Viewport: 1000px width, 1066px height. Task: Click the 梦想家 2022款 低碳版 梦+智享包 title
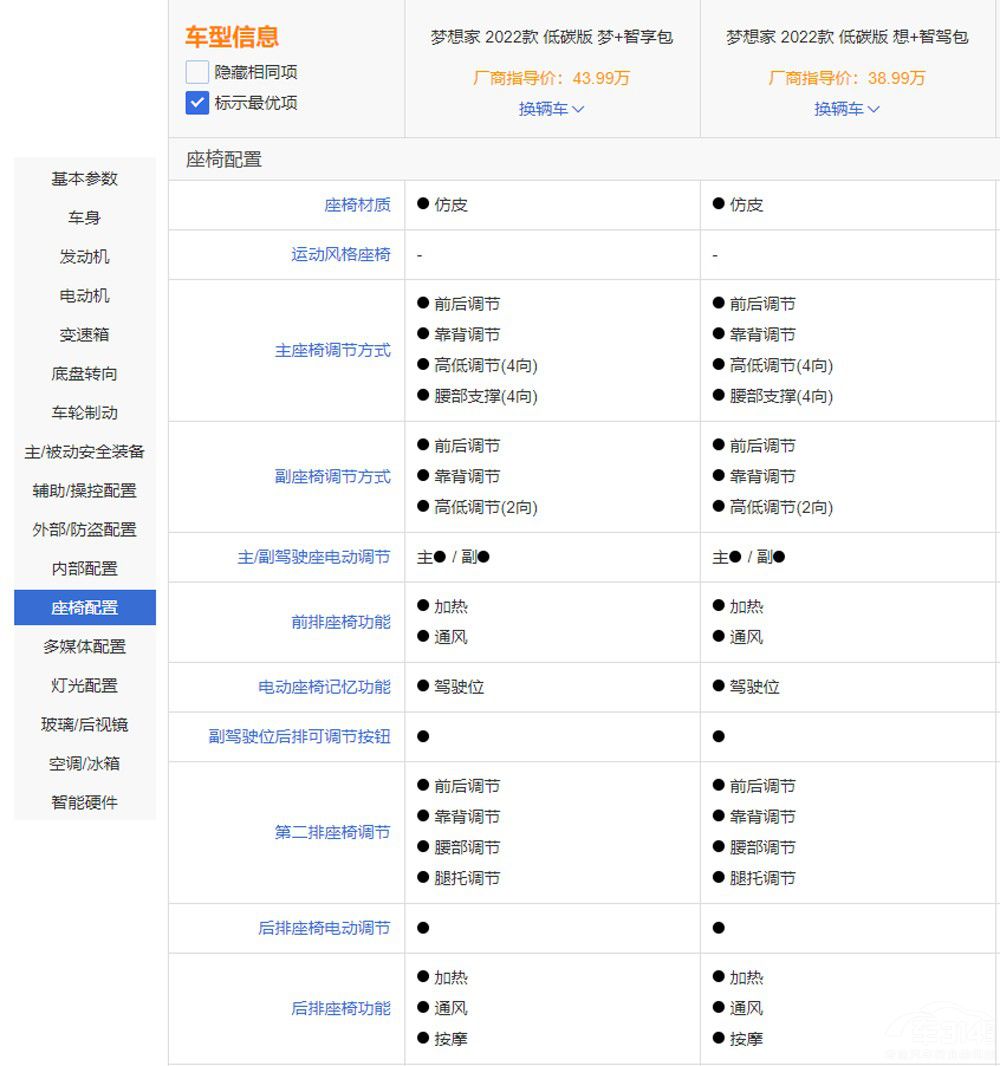[x=551, y=37]
